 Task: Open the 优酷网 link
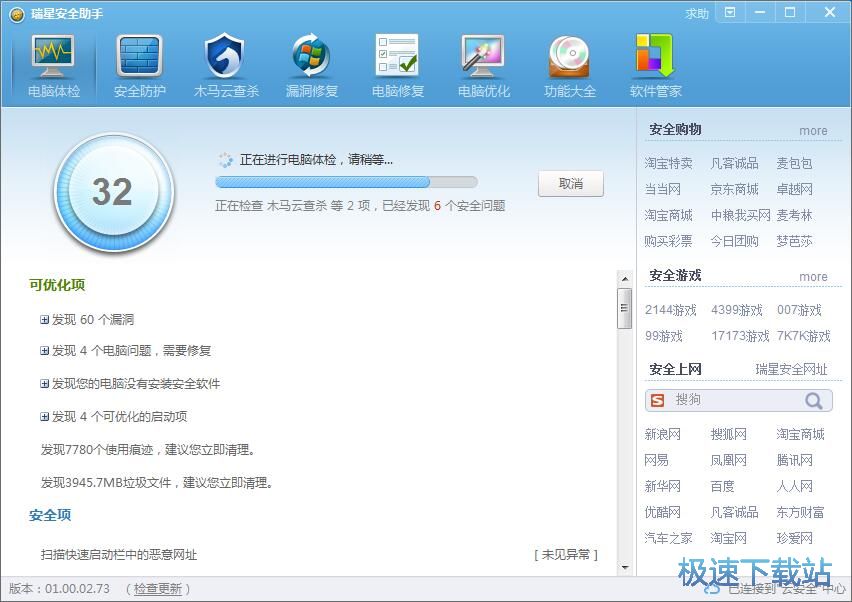click(662, 512)
